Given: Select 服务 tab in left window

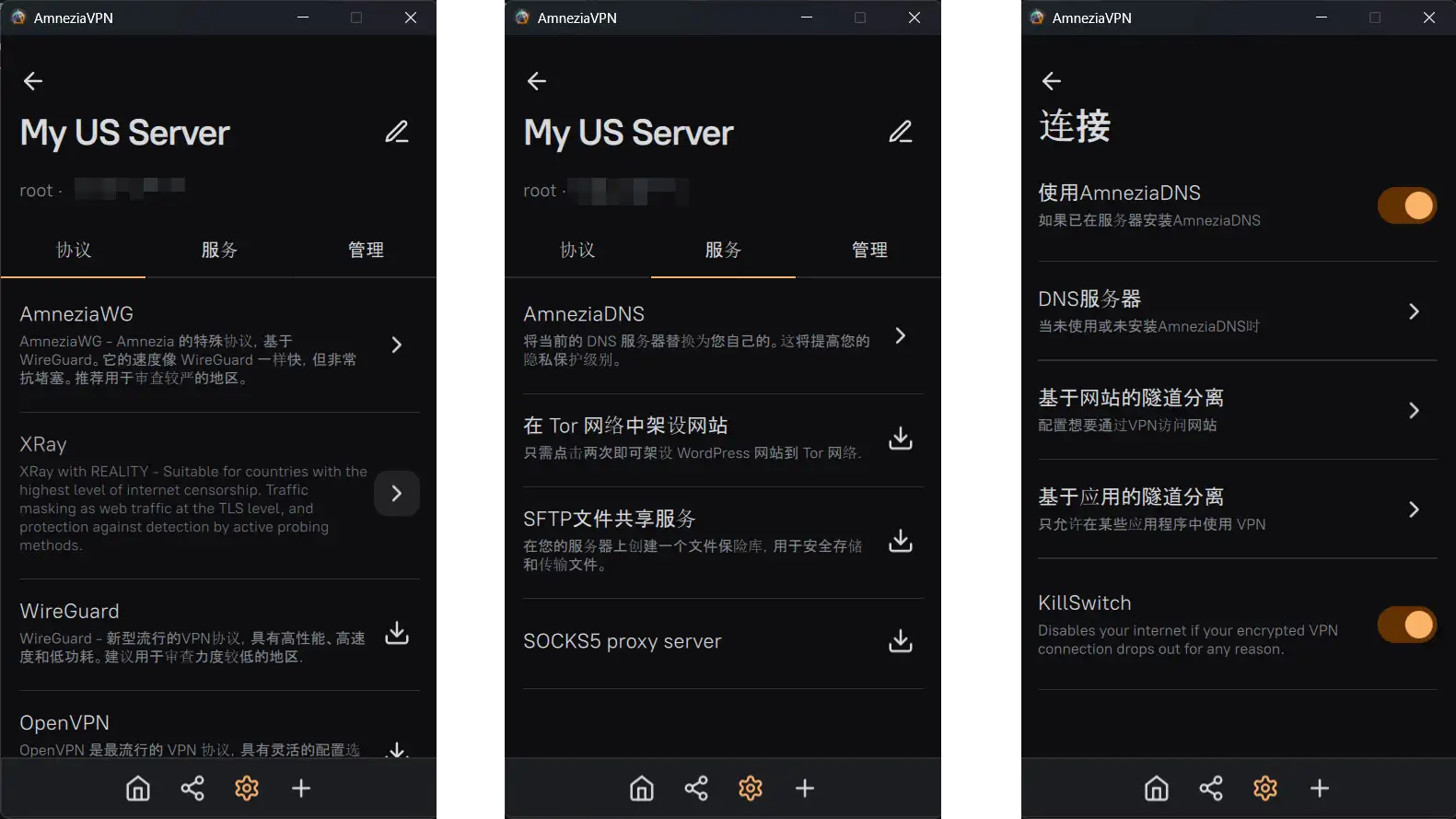Looking at the screenshot, I should coord(219,250).
